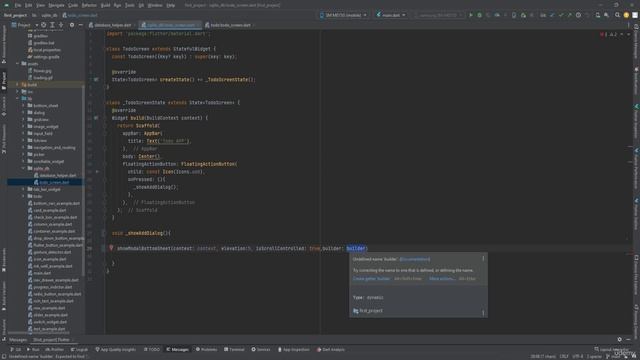Image resolution: width=640 pixels, height=360 pixels.
Task: Open the Project view mode dropdown
Action: [x=24, y=25]
